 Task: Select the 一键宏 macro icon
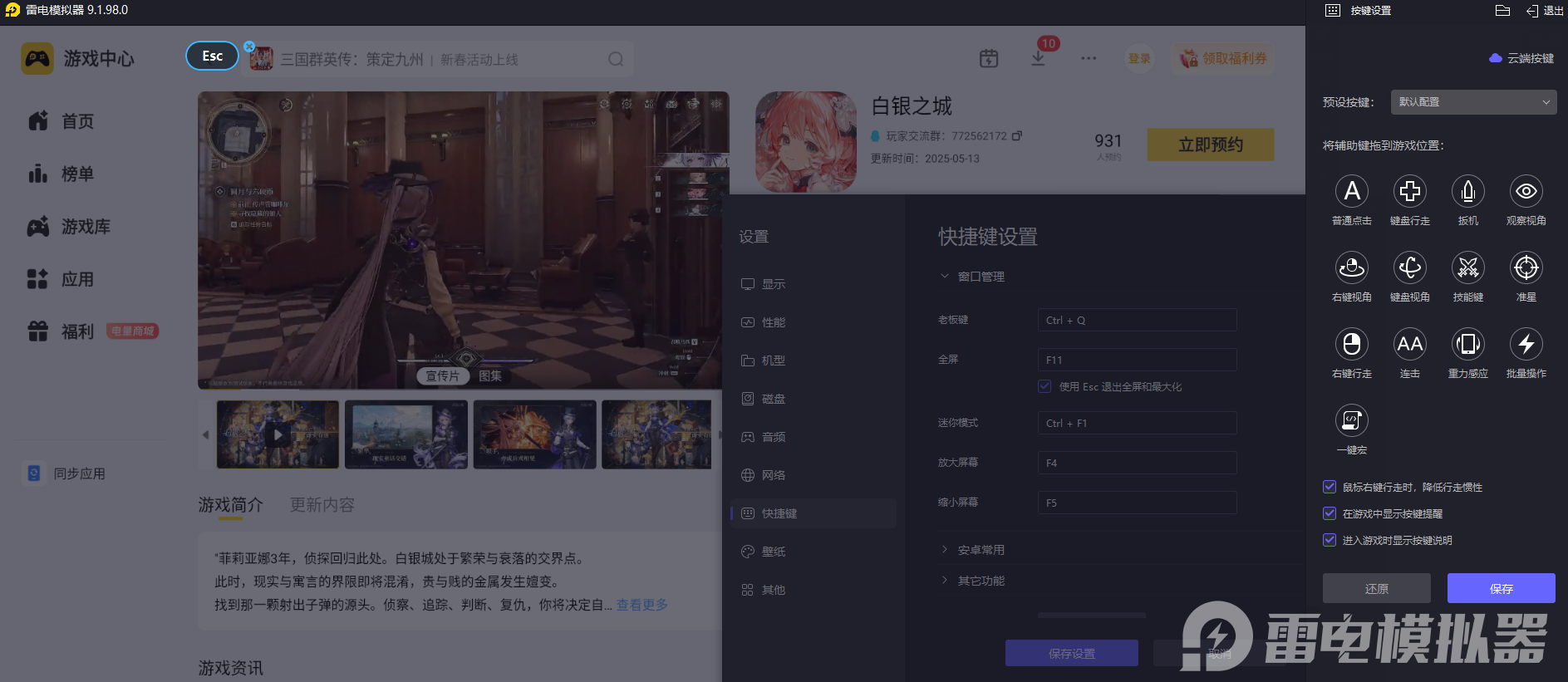pos(1352,420)
